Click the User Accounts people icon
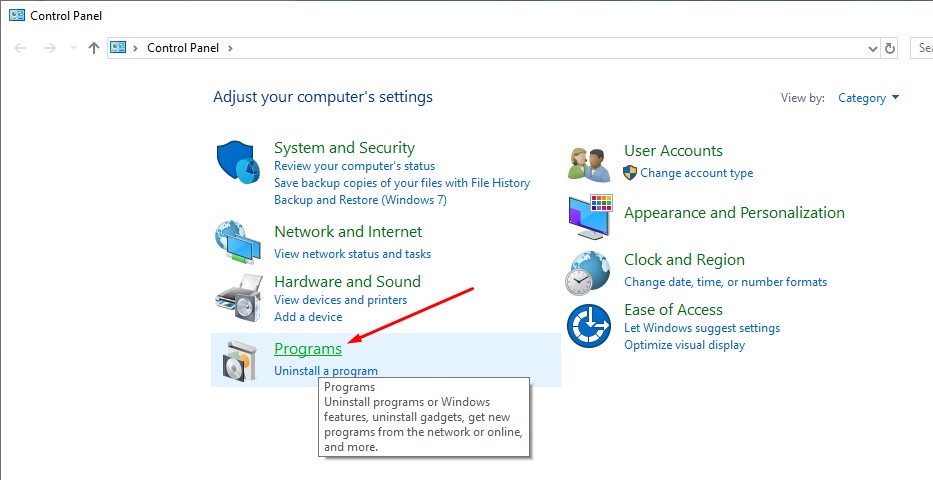 coord(588,163)
